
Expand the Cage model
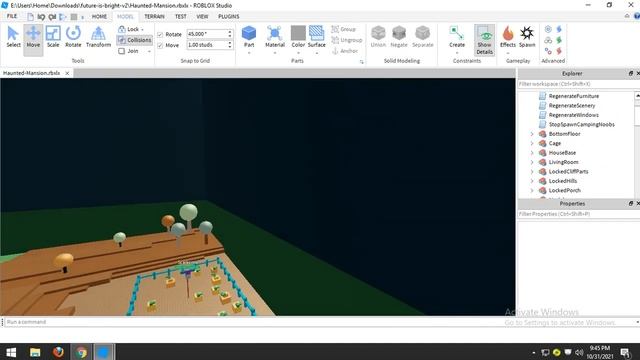532,143
